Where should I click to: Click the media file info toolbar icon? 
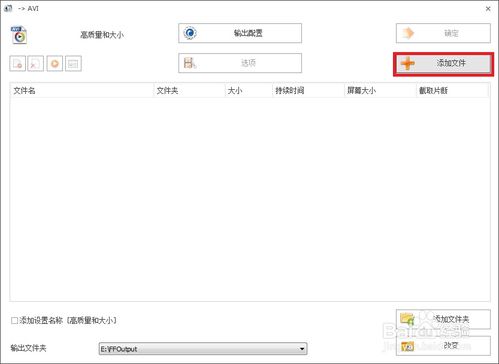[x=73, y=63]
